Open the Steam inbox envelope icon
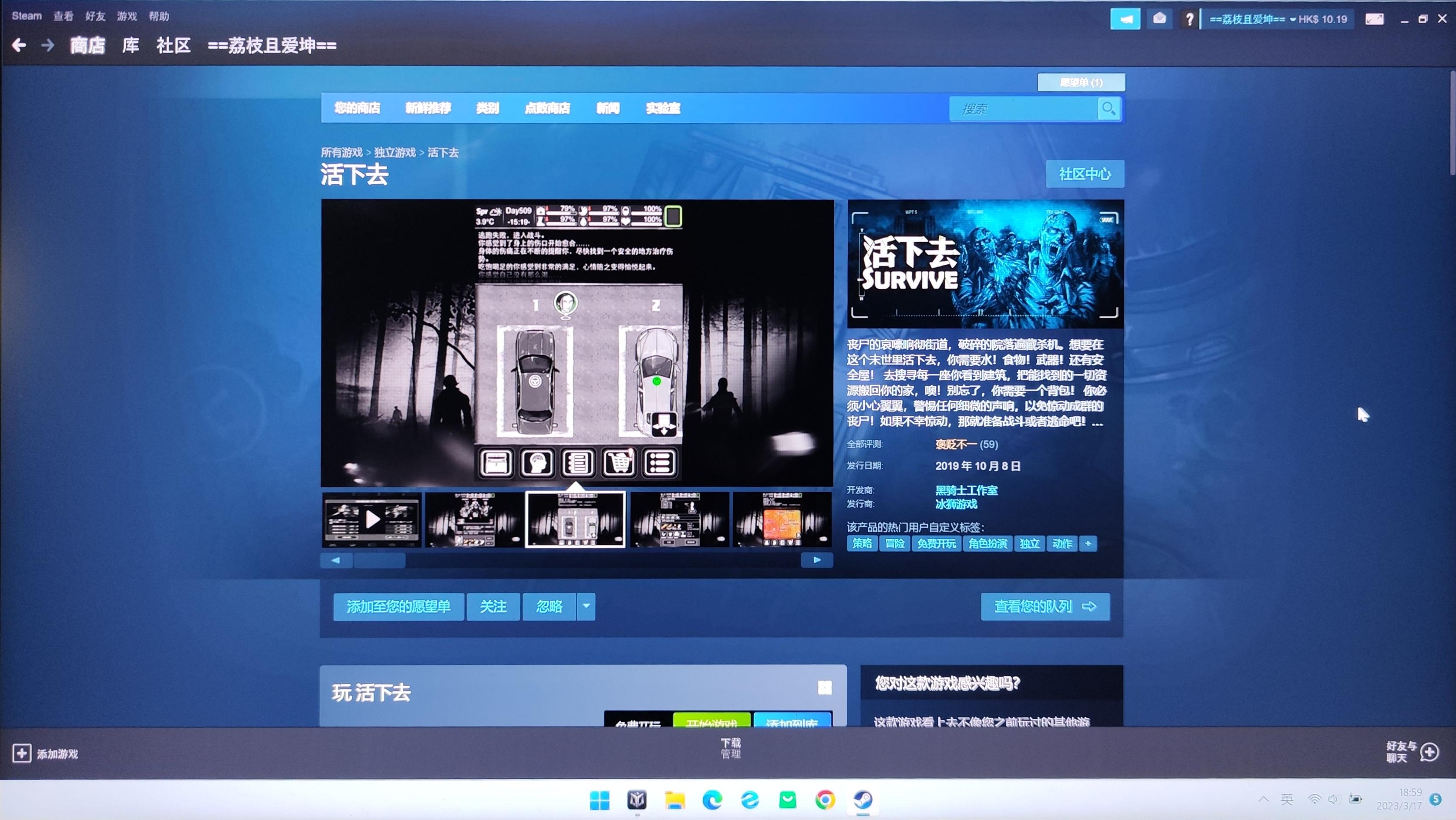The height and width of the screenshot is (820, 1456). click(1159, 19)
